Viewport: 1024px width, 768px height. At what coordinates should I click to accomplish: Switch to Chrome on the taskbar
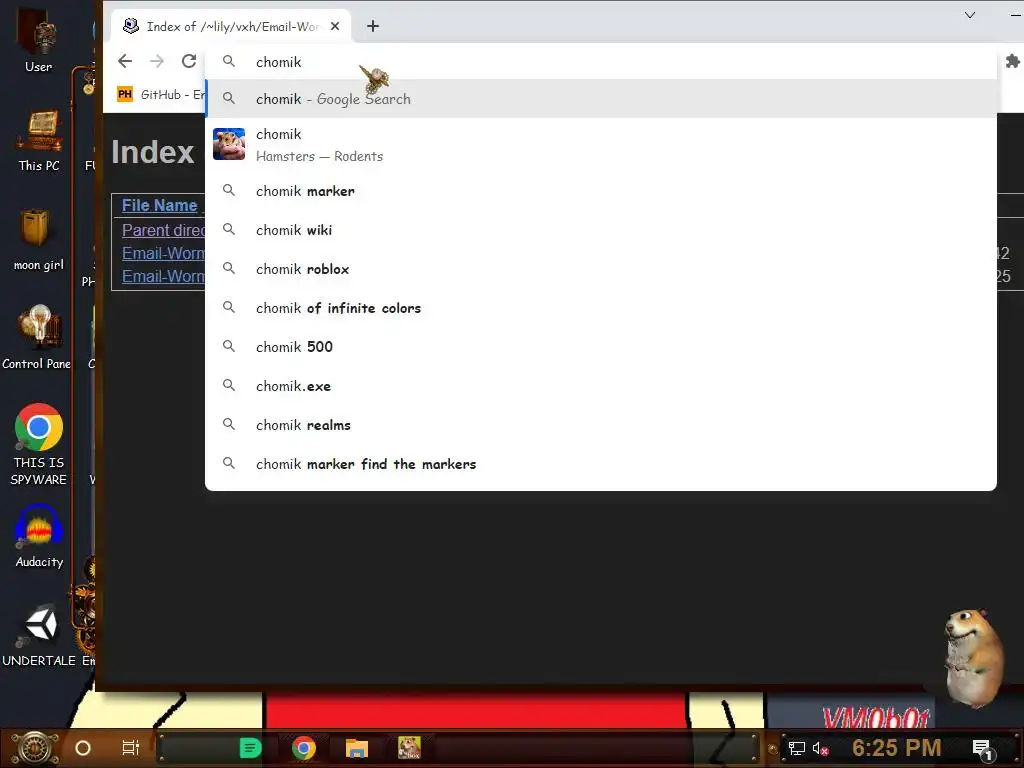(304, 748)
